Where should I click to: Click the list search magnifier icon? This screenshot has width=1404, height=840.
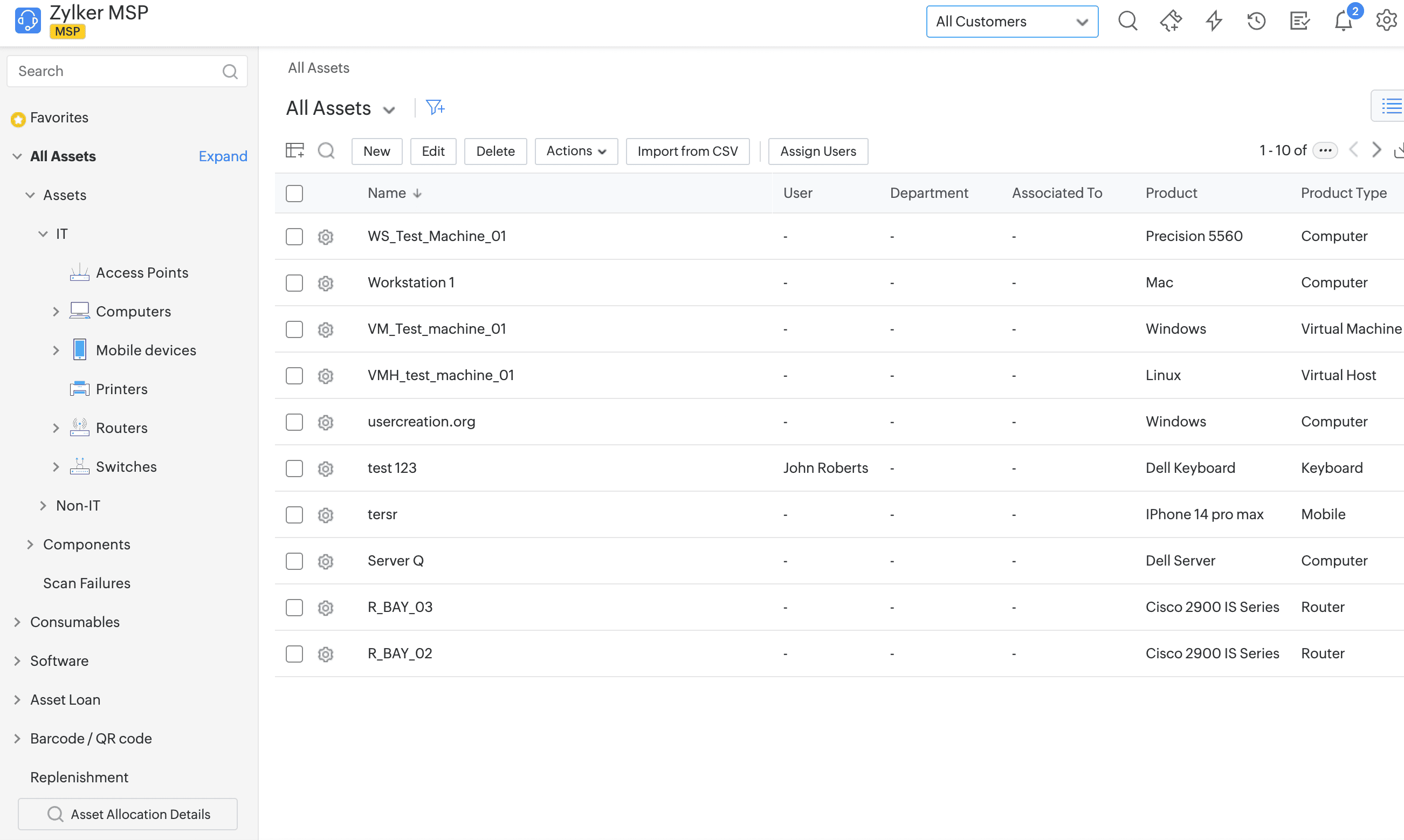327,150
